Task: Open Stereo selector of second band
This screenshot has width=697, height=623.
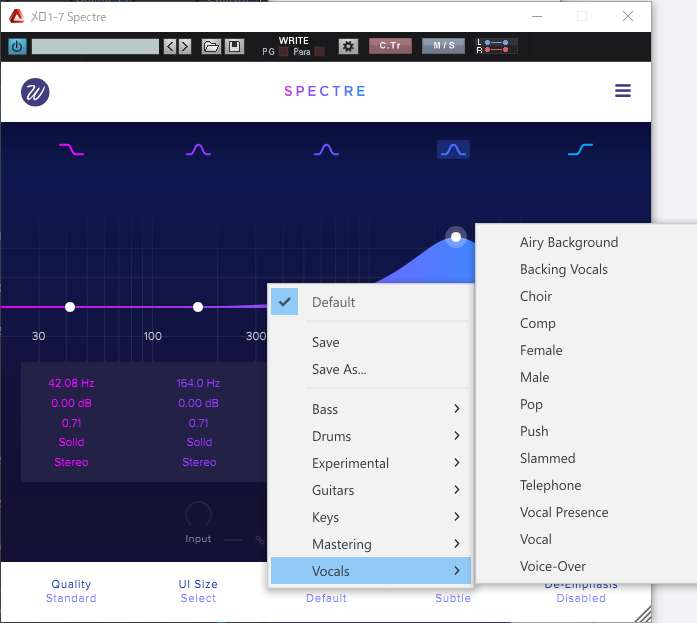Action: [199, 462]
